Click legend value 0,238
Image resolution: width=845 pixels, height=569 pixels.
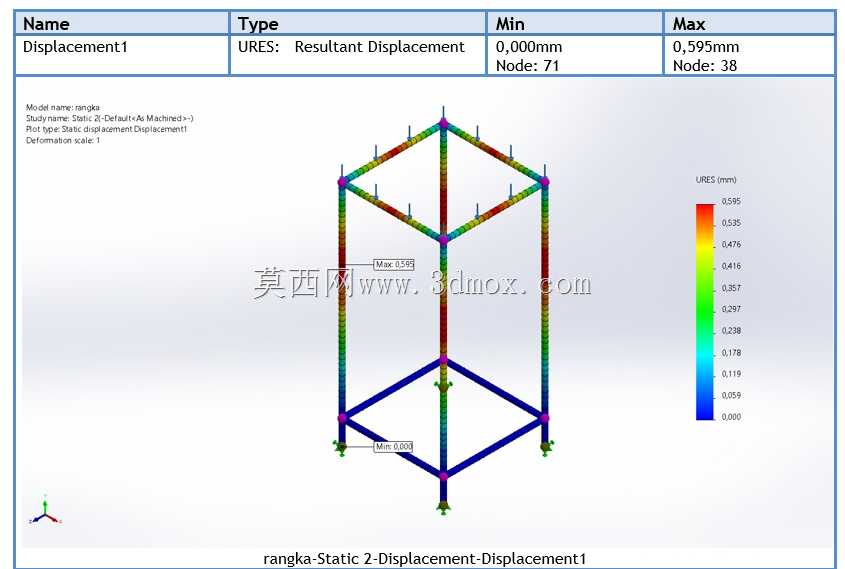point(731,331)
